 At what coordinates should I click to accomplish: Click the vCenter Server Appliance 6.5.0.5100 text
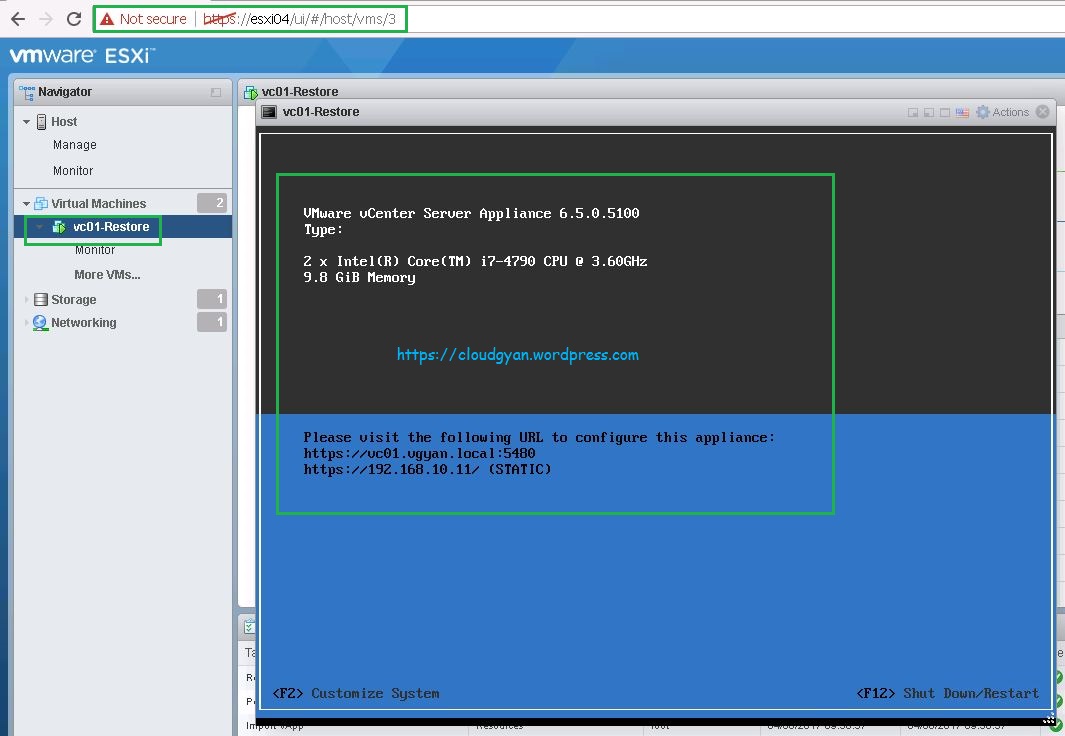point(471,213)
